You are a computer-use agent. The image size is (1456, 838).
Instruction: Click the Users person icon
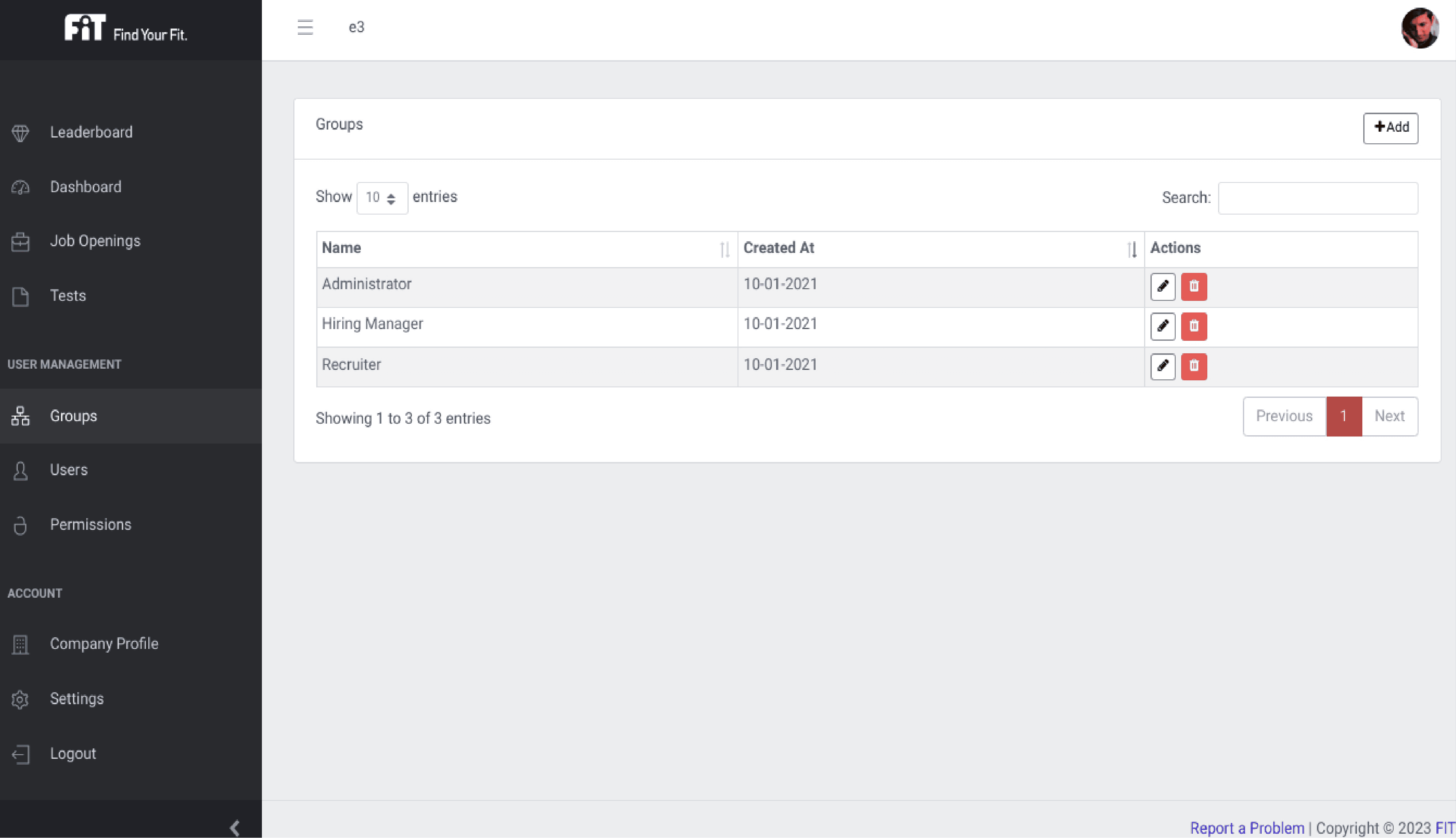pyautogui.click(x=20, y=470)
